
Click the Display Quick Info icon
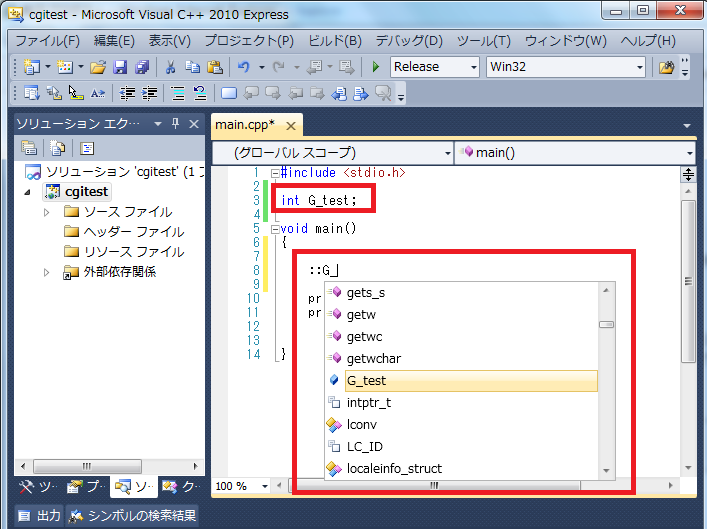click(x=76, y=93)
